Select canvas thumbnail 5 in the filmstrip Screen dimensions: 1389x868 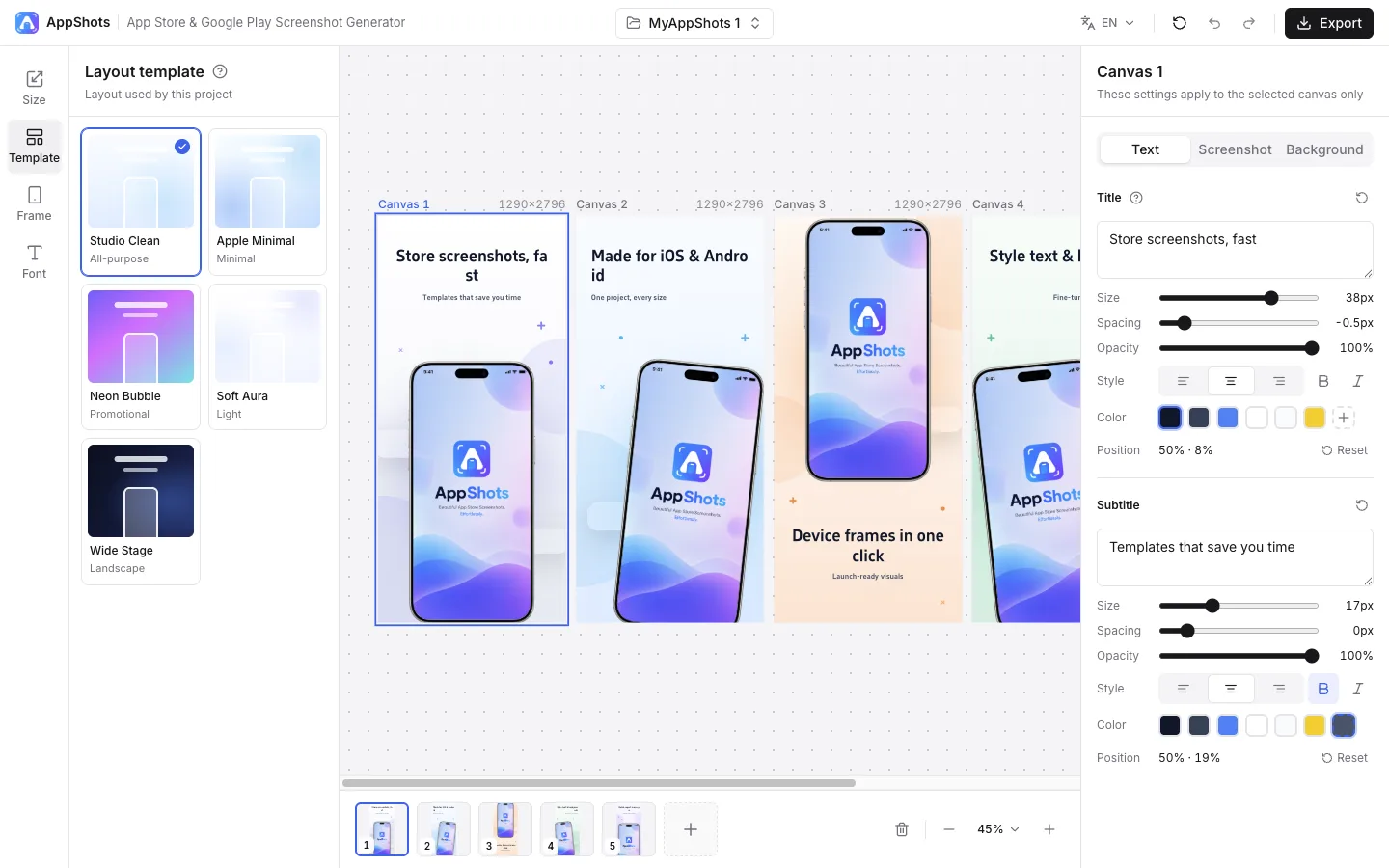point(629,829)
